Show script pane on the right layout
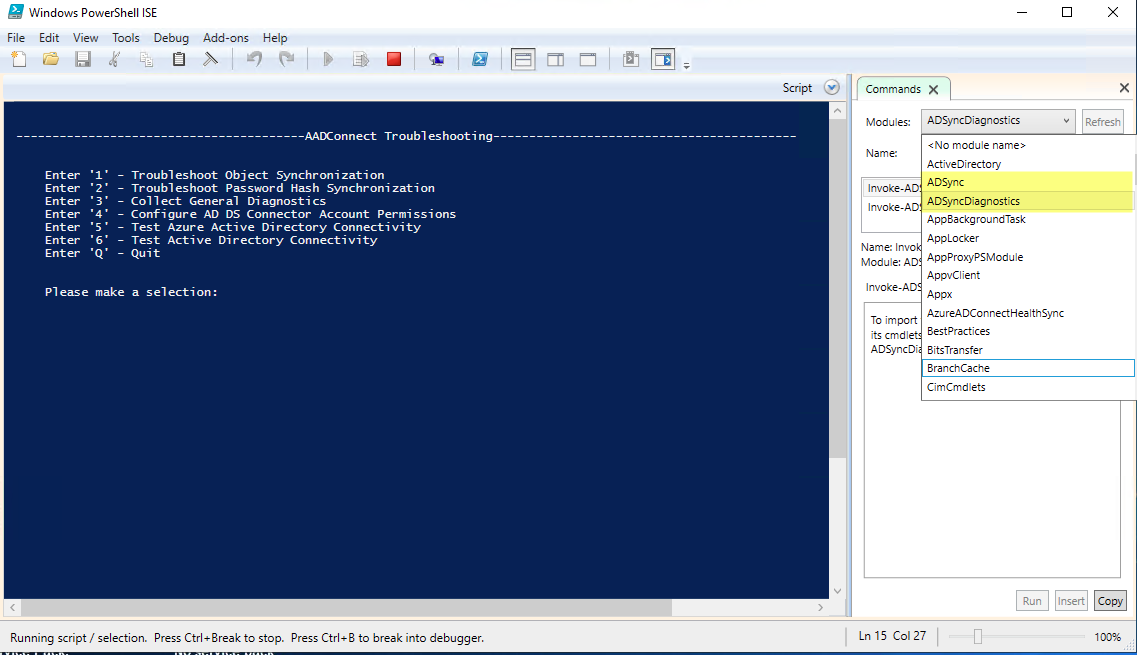1137x655 pixels. (x=555, y=59)
